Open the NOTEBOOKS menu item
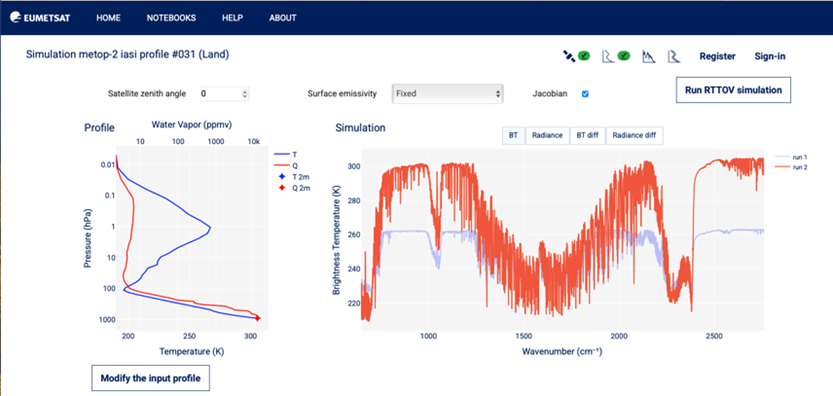The height and width of the screenshot is (396, 833). [x=171, y=18]
